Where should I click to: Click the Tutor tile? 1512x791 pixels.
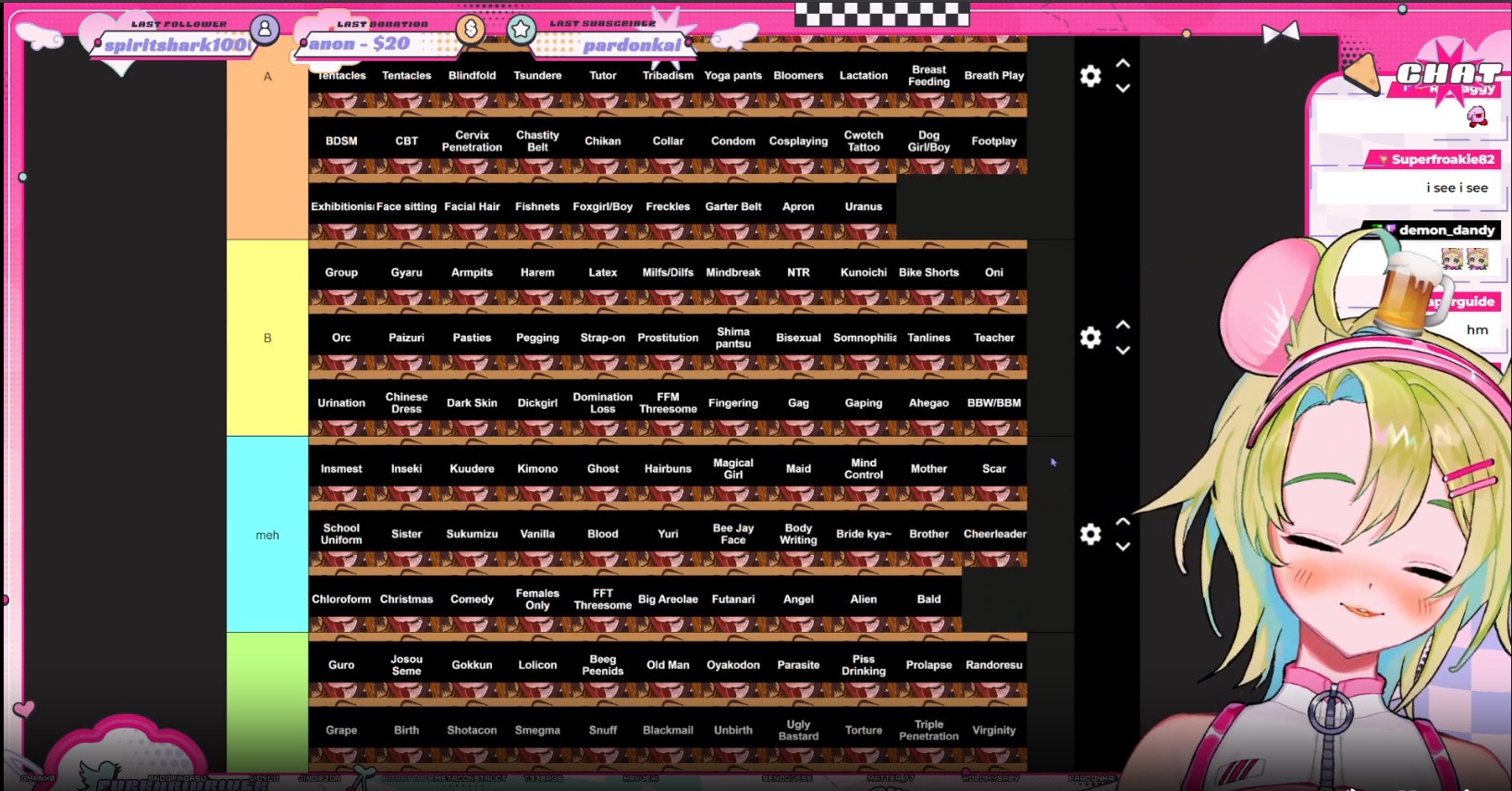click(603, 76)
